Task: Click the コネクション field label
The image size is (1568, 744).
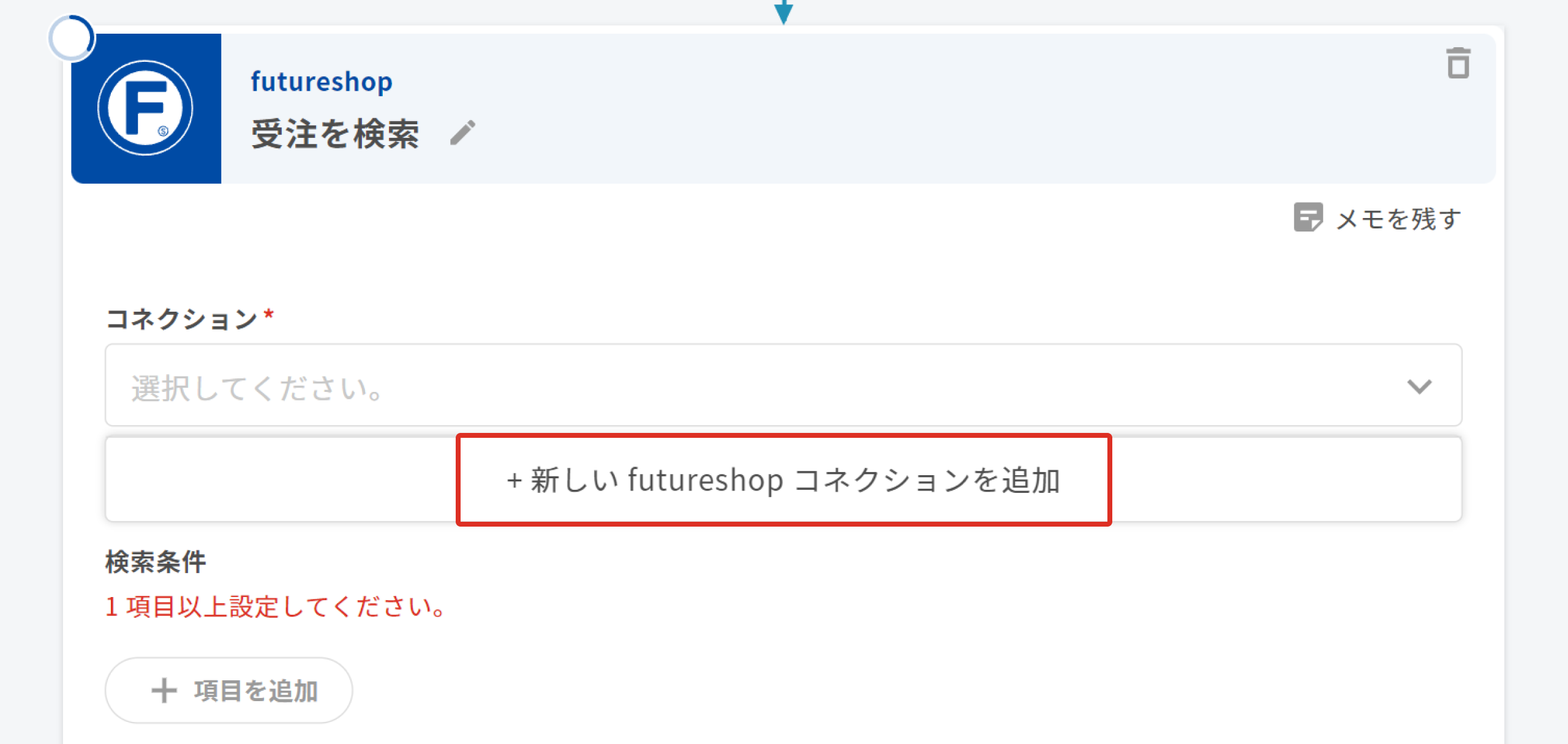Action: 181,319
